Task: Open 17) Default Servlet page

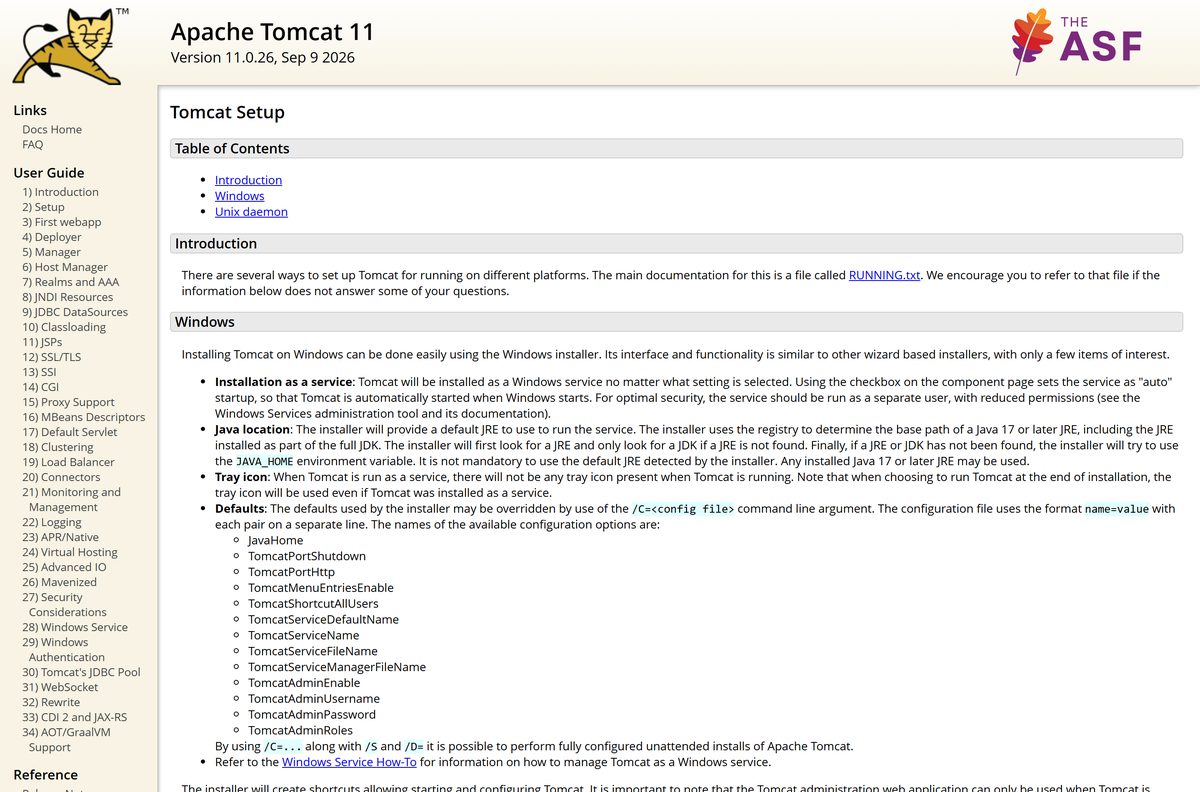Action: [70, 432]
